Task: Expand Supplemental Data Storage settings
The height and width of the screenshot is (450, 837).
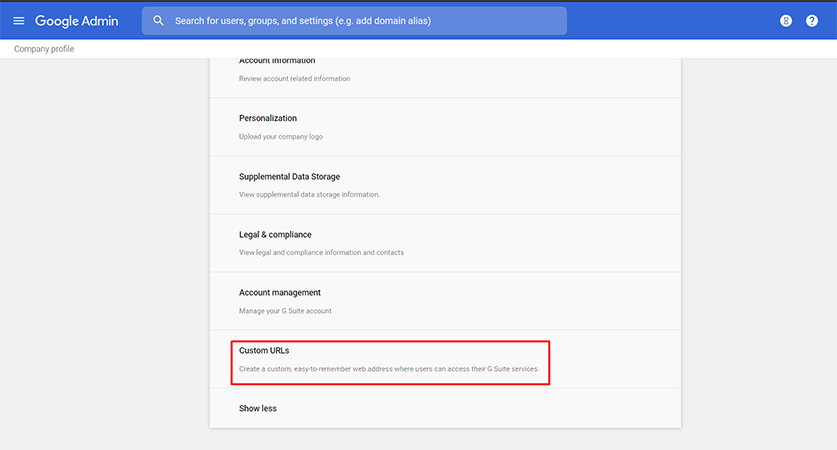Action: click(x=445, y=185)
